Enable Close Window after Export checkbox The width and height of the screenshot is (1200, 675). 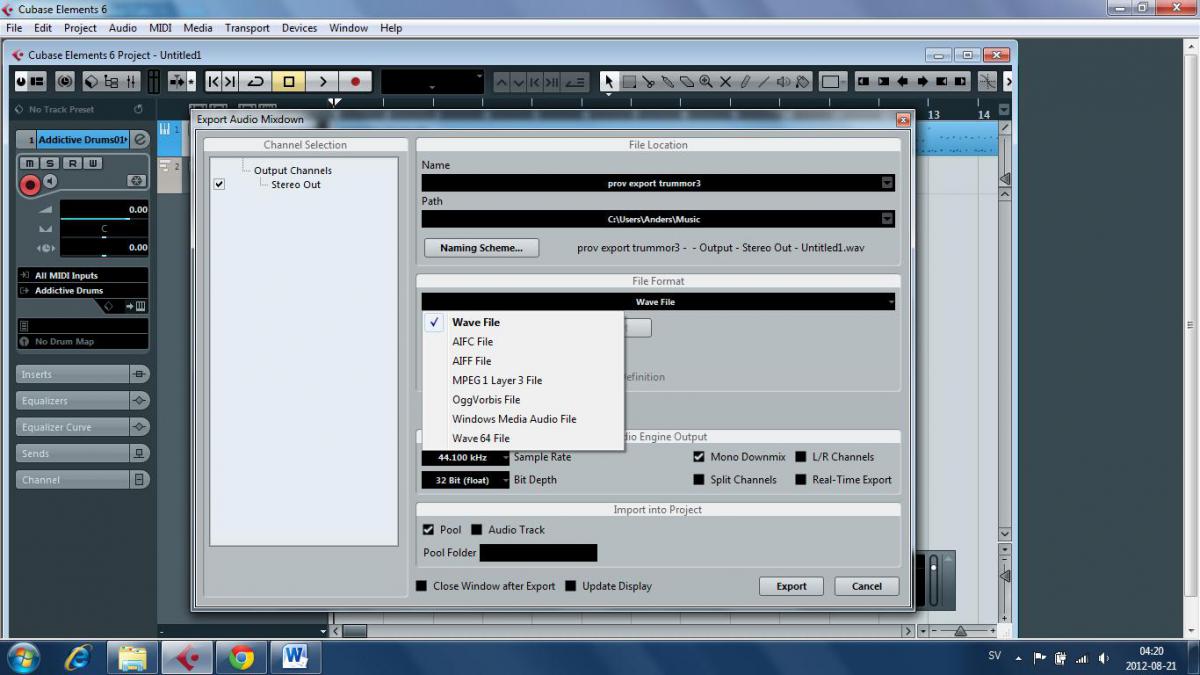click(421, 586)
